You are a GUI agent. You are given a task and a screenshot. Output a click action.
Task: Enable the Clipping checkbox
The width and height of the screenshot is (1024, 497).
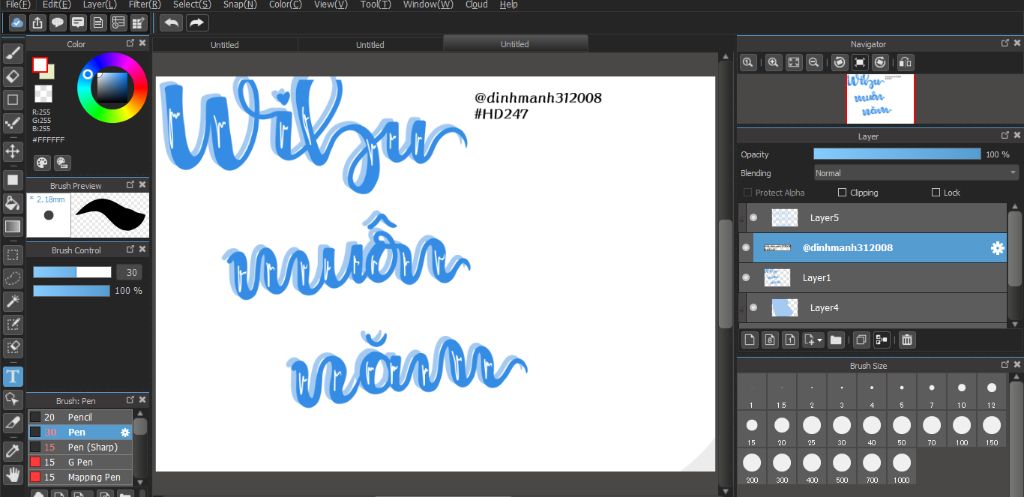[x=842, y=192]
